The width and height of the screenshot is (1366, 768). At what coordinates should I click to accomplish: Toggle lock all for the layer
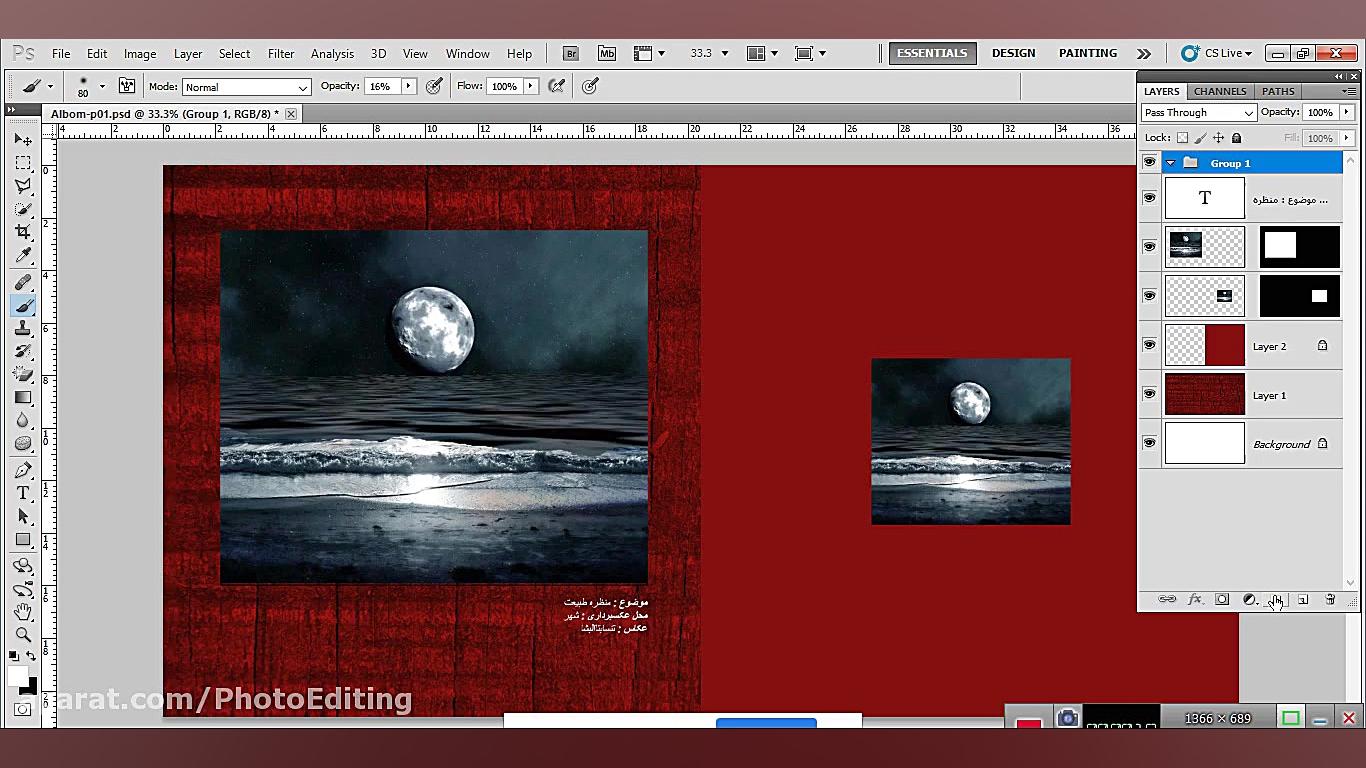point(1236,138)
